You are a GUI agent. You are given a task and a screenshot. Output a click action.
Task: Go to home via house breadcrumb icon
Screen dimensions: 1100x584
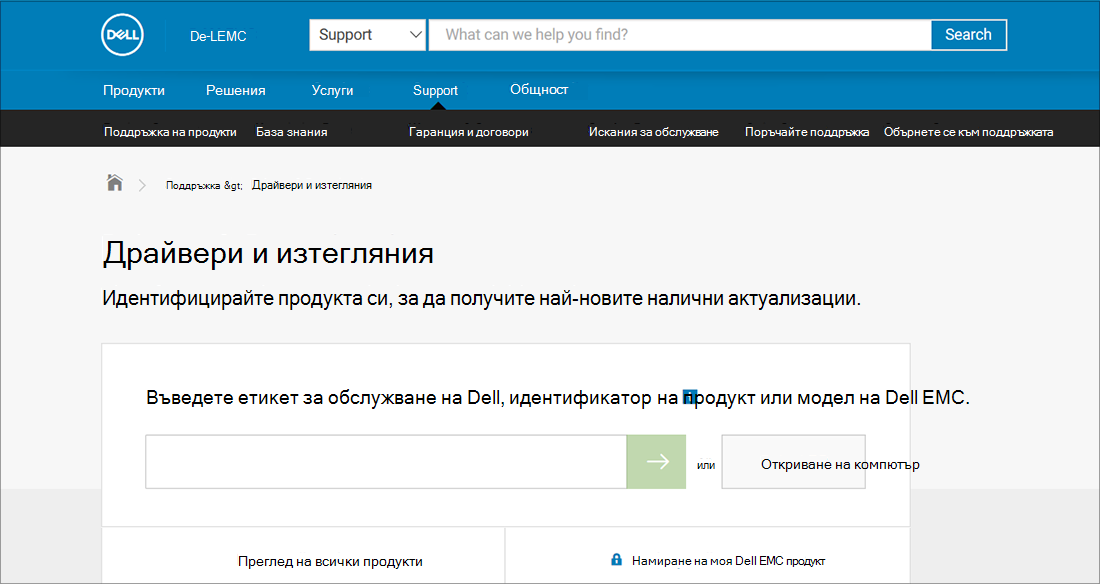tap(114, 184)
